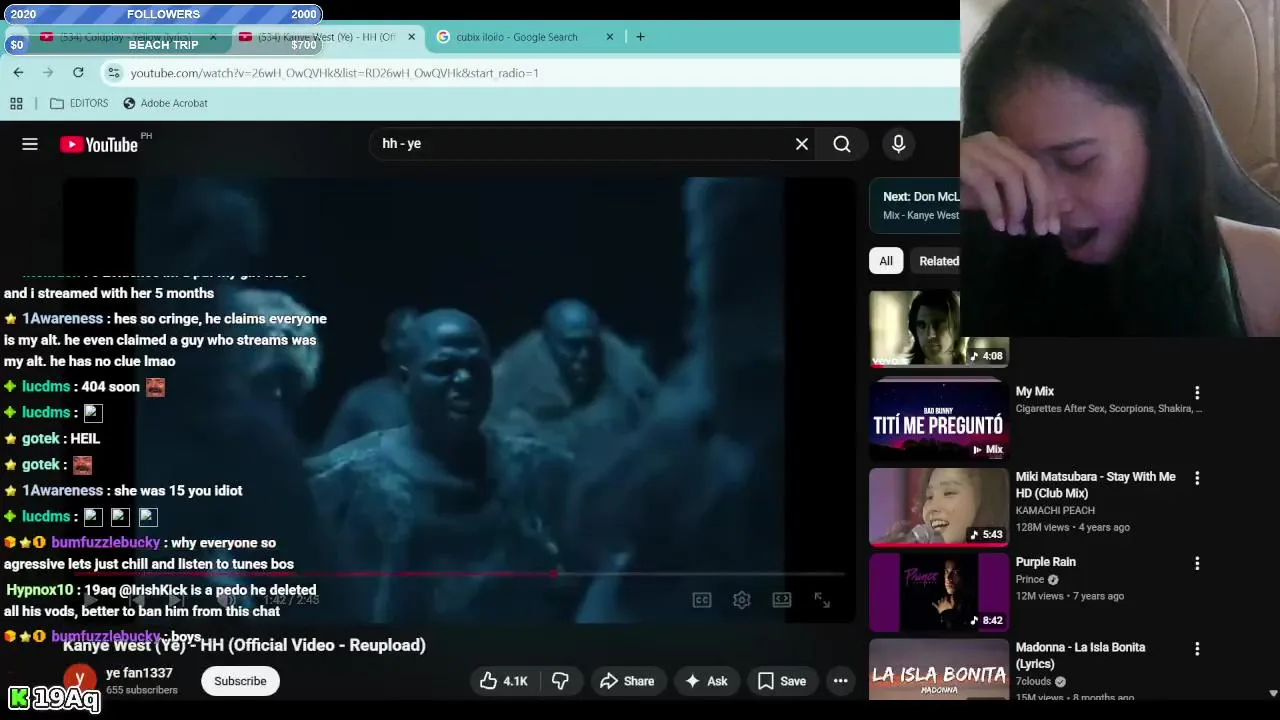Click chat username Hypnox10
This screenshot has height=720, width=1280.
click(x=40, y=590)
